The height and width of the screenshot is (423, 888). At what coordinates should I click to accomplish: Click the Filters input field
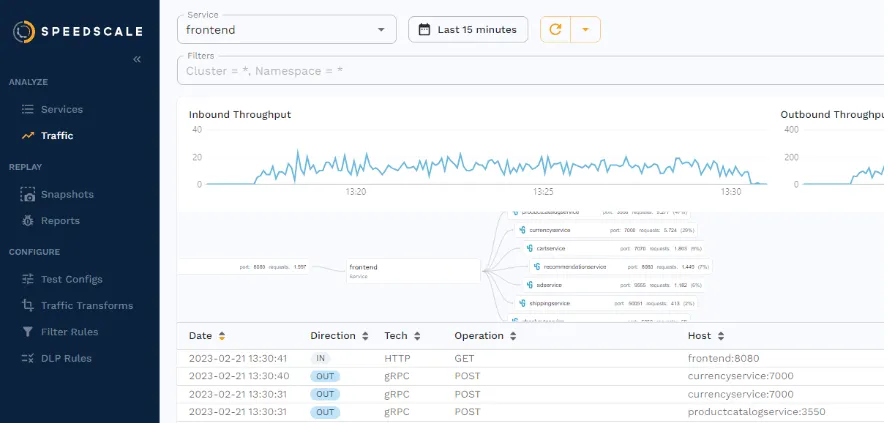pos(531,71)
